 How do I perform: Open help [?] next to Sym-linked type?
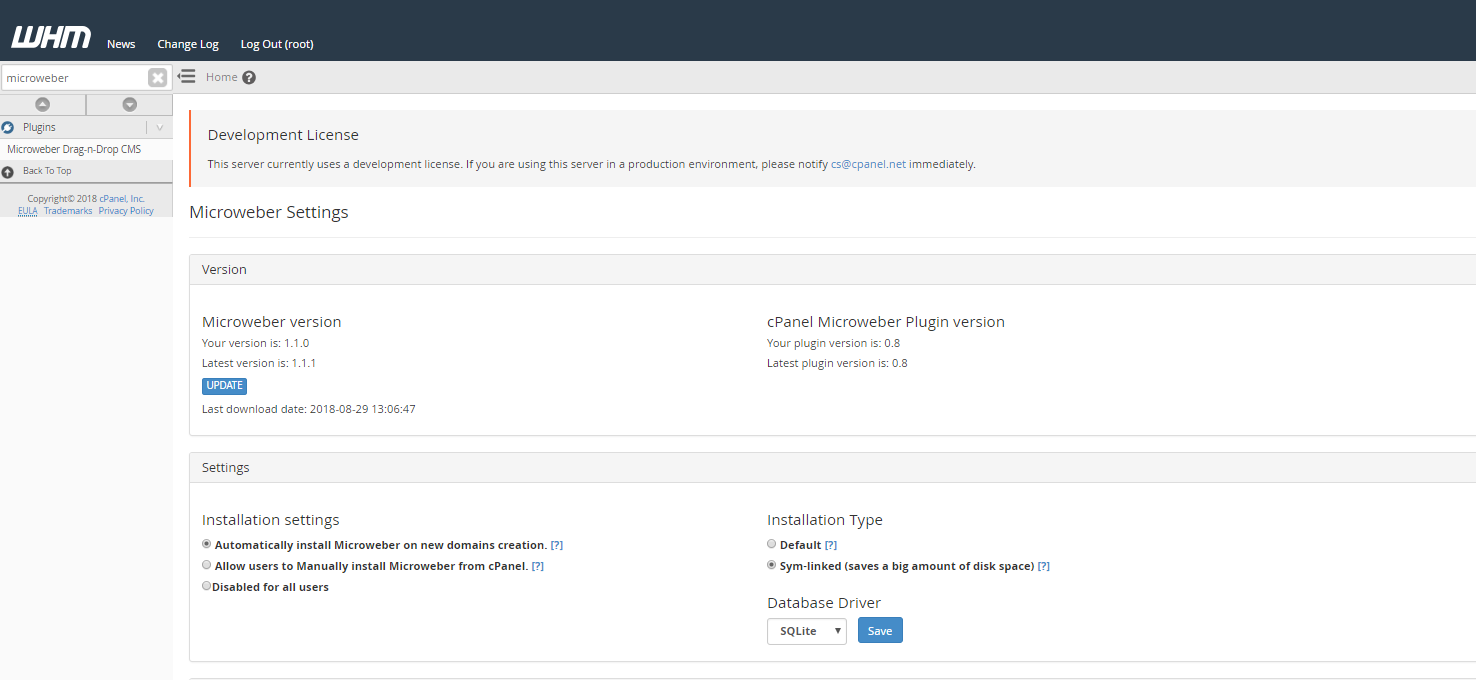[x=1043, y=566]
